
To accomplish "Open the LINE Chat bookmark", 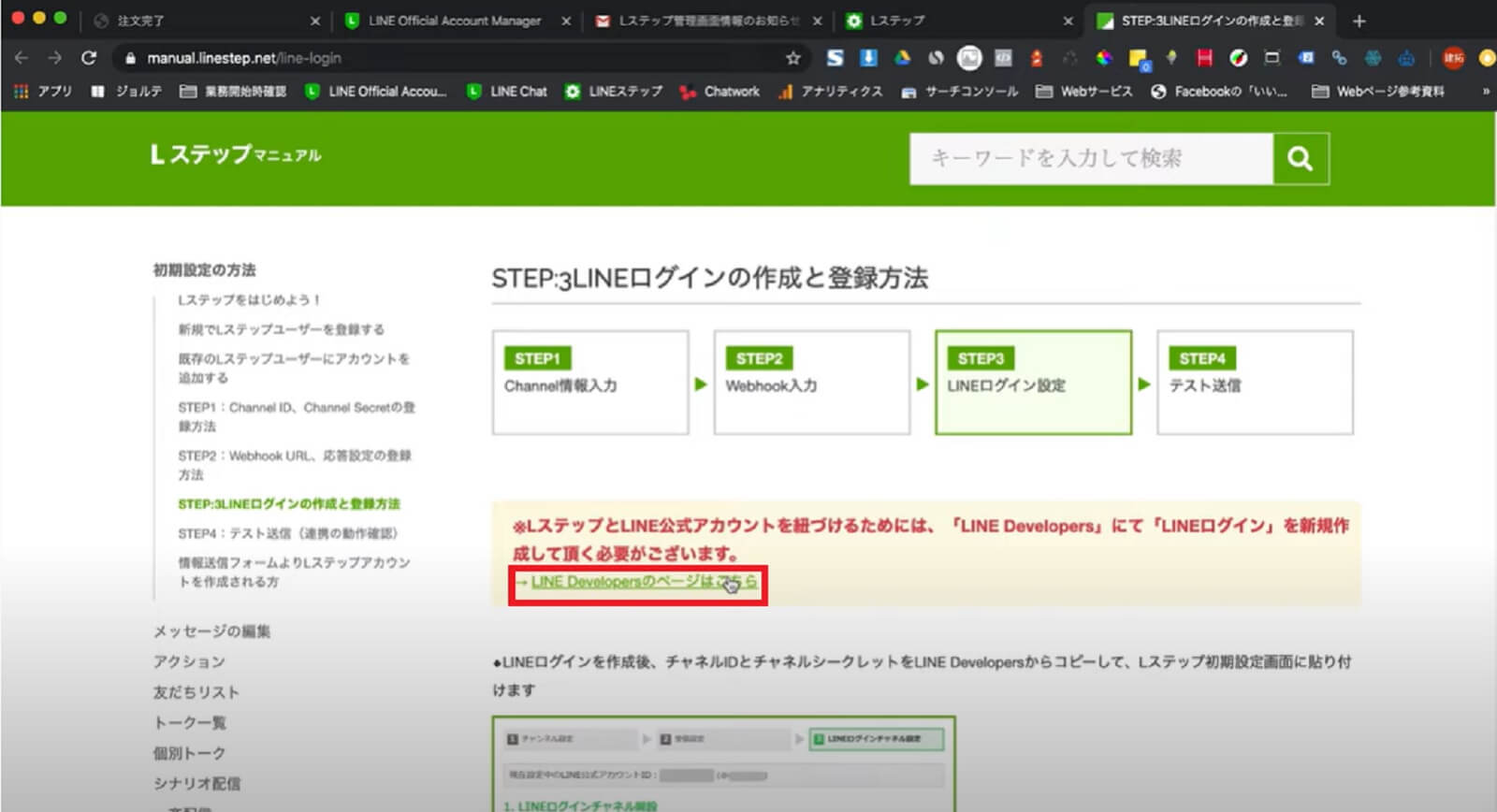I will [507, 91].
